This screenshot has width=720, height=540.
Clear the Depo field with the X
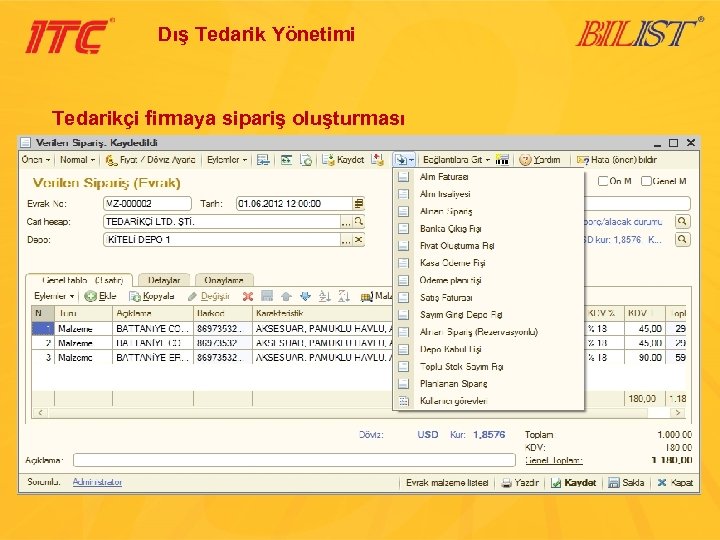(x=359, y=240)
